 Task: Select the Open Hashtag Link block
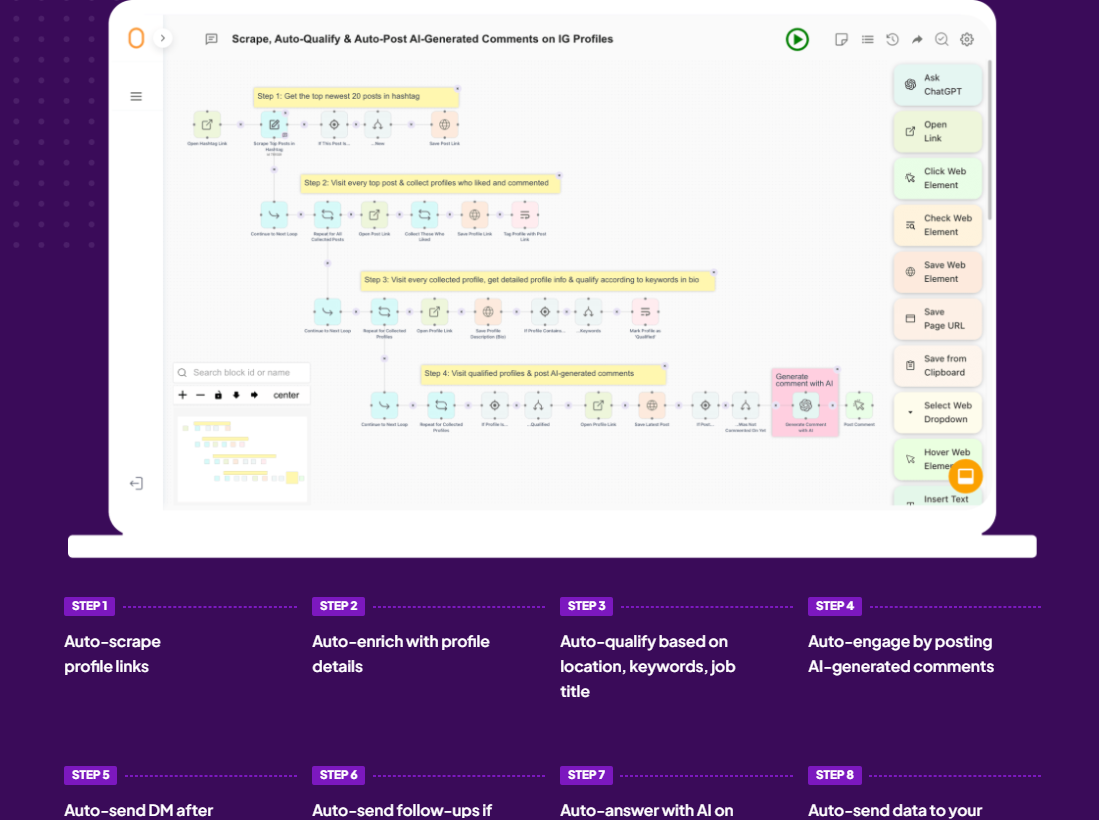tap(207, 125)
